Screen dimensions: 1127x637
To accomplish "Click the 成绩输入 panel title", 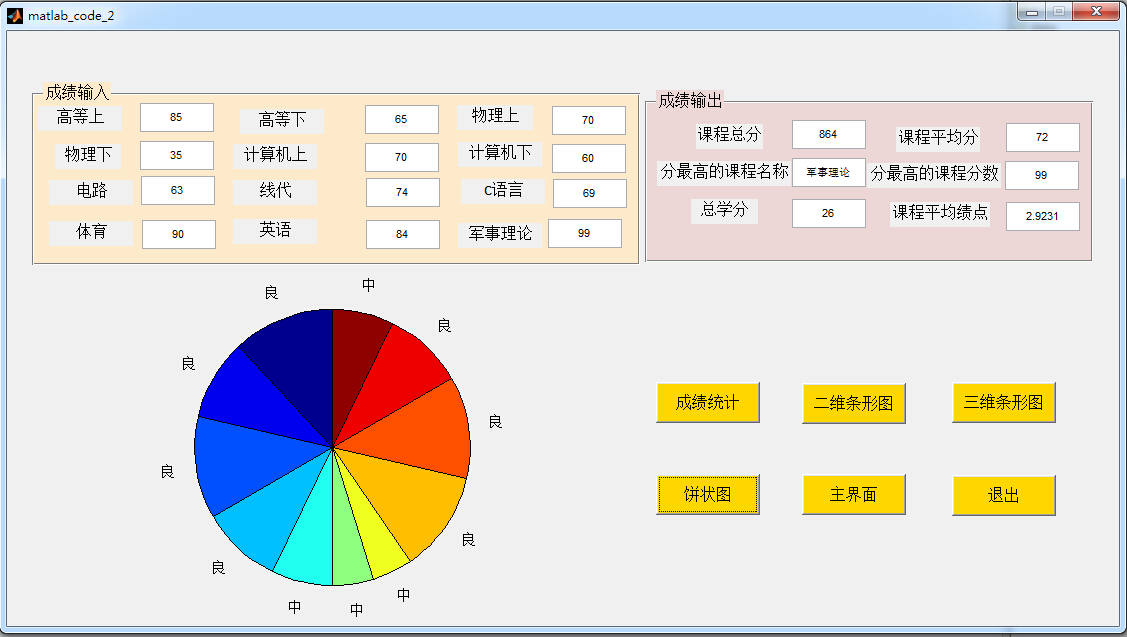I will 77,92.
